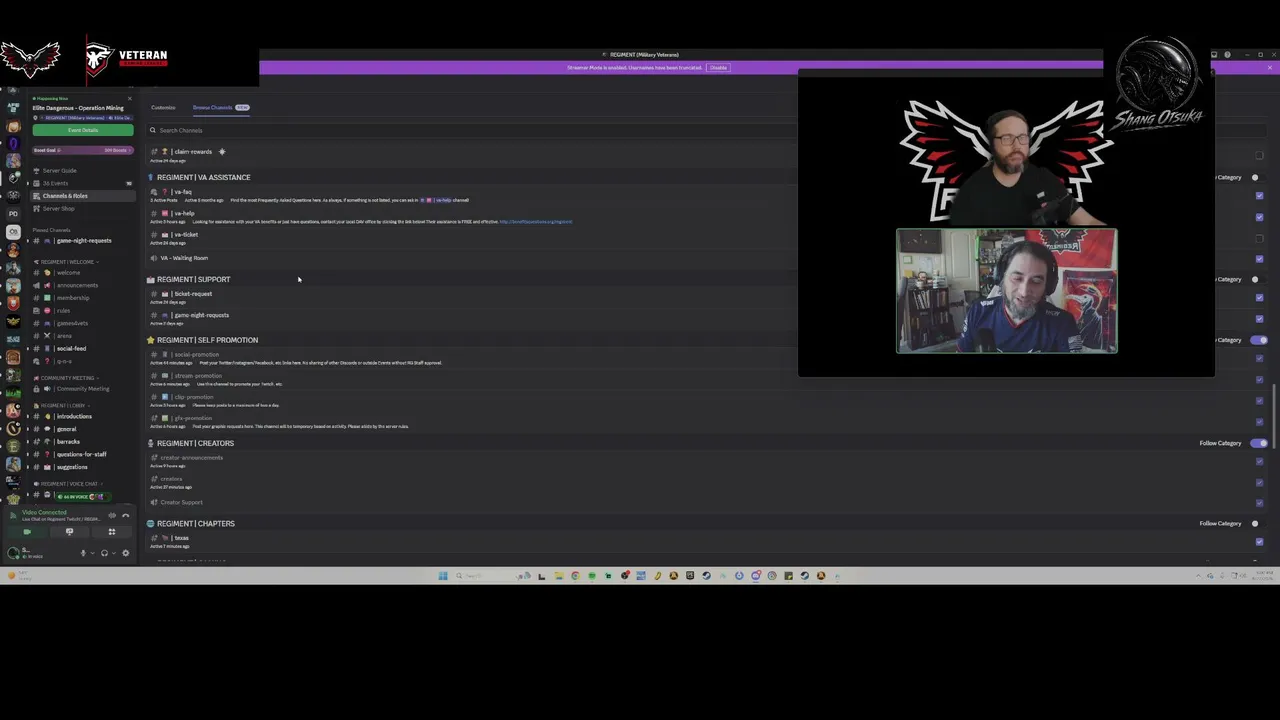This screenshot has height=720, width=1280.
Task: Dismiss the Happening Now event banner
Action: [x=129, y=98]
